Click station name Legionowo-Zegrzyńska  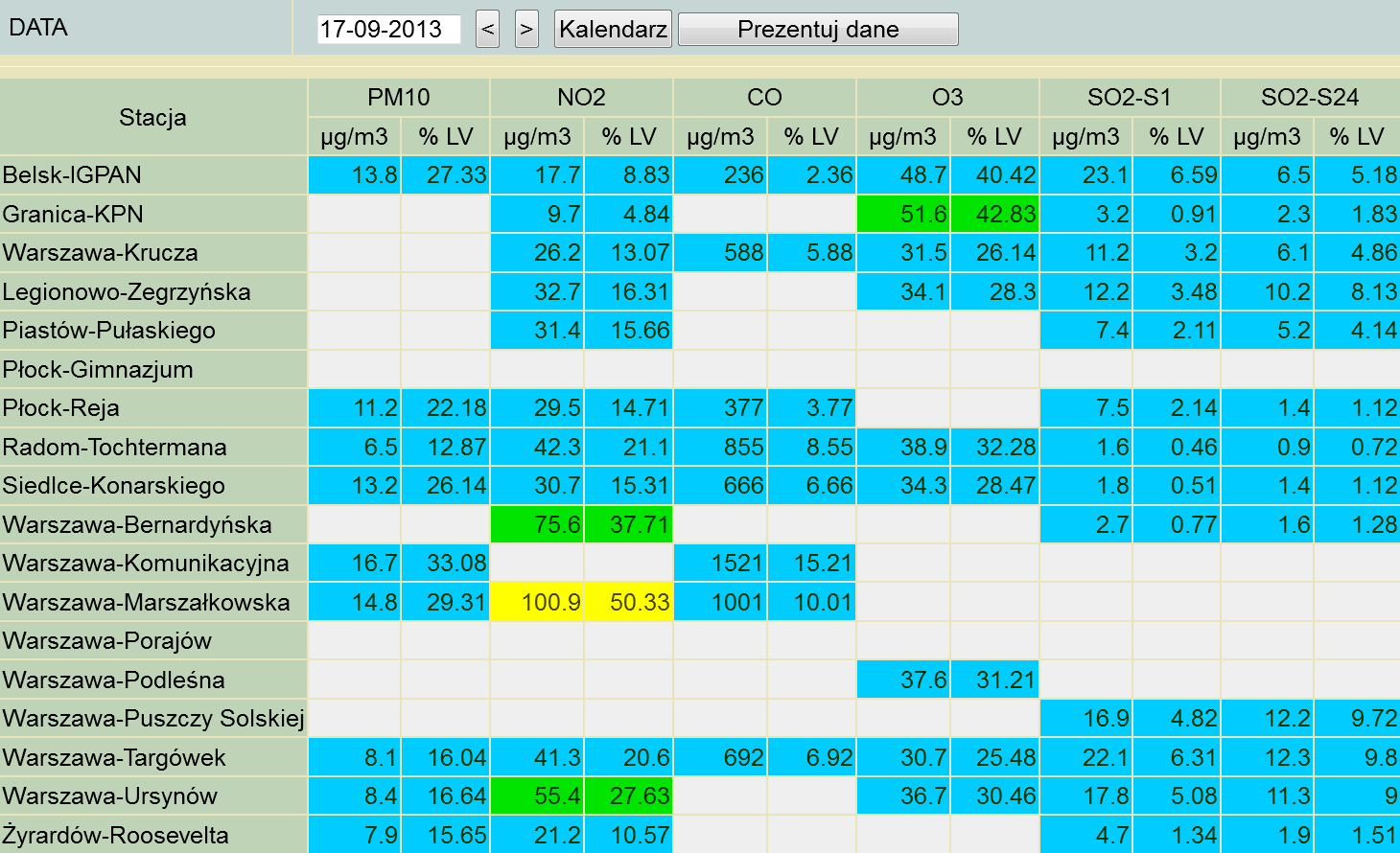click(127, 291)
